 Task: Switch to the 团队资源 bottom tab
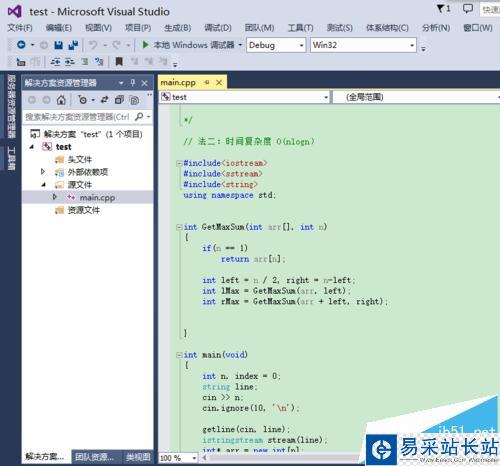pos(94,457)
